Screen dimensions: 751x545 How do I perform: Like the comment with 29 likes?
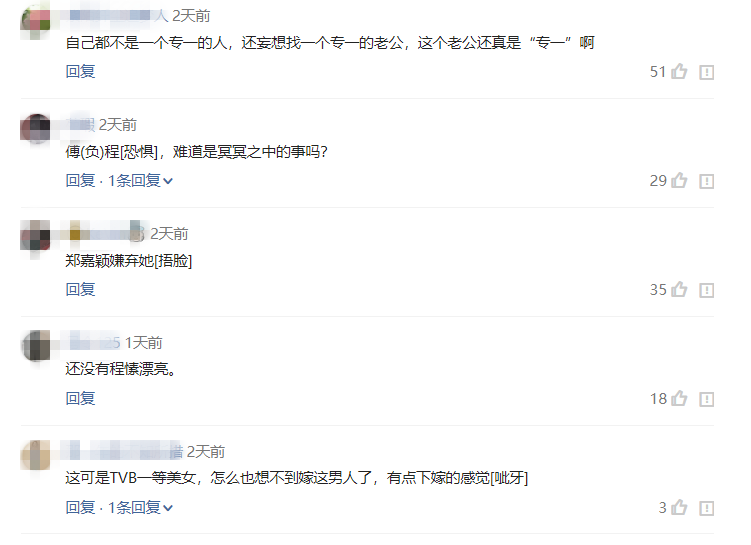(679, 181)
